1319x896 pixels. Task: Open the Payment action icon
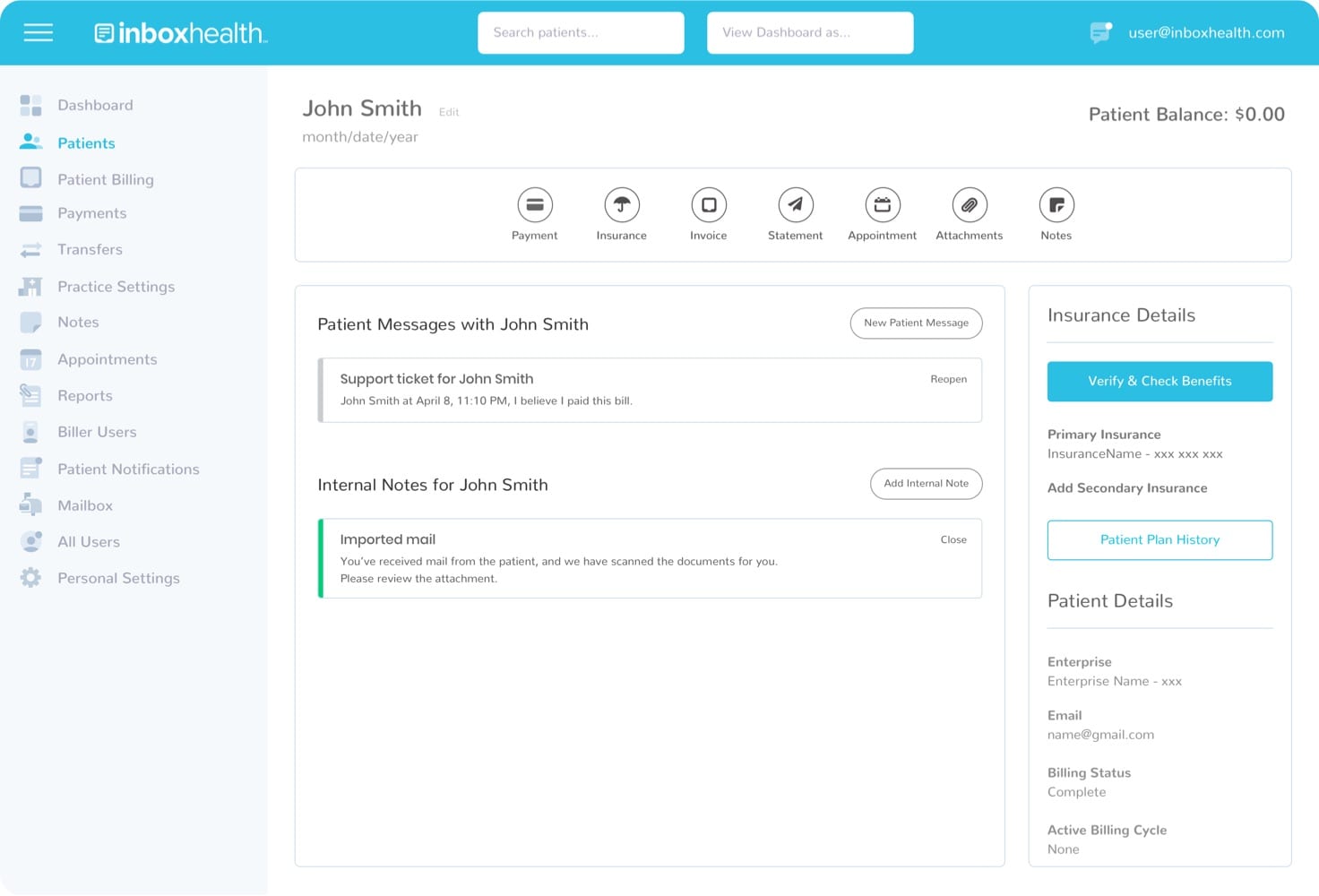pos(535,205)
